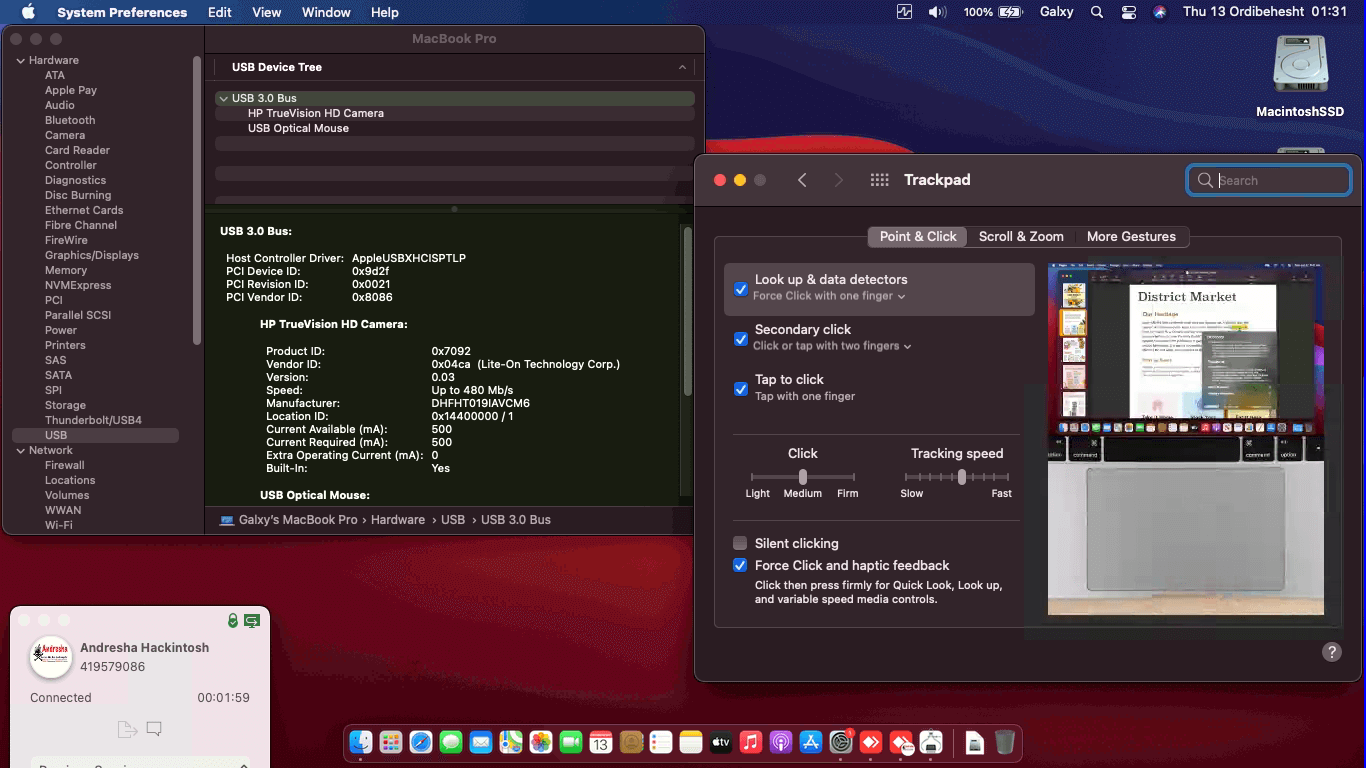1366x768 pixels.
Task: Open the Window menu in menu bar
Action: [326, 12]
